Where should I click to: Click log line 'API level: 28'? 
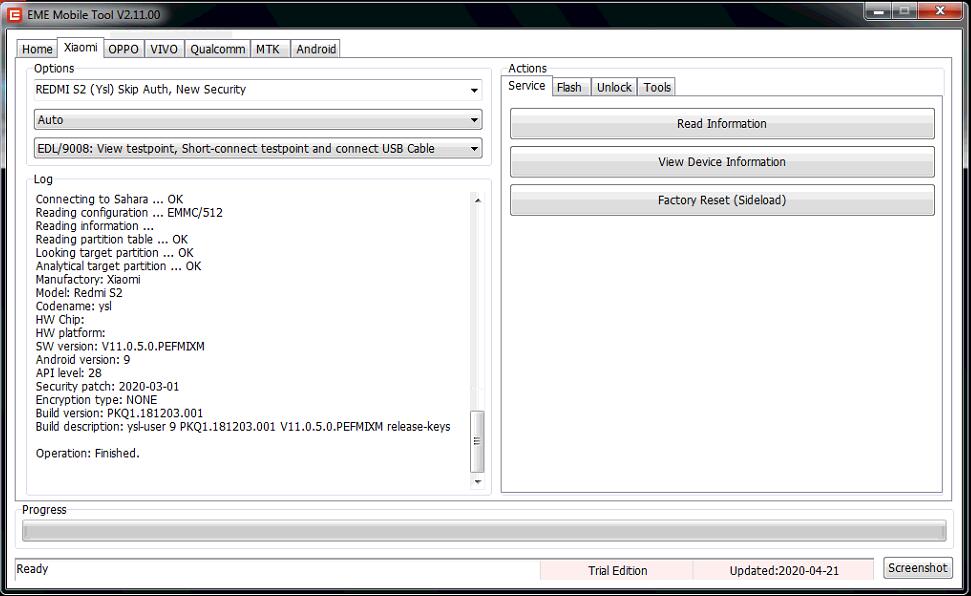click(x=69, y=373)
